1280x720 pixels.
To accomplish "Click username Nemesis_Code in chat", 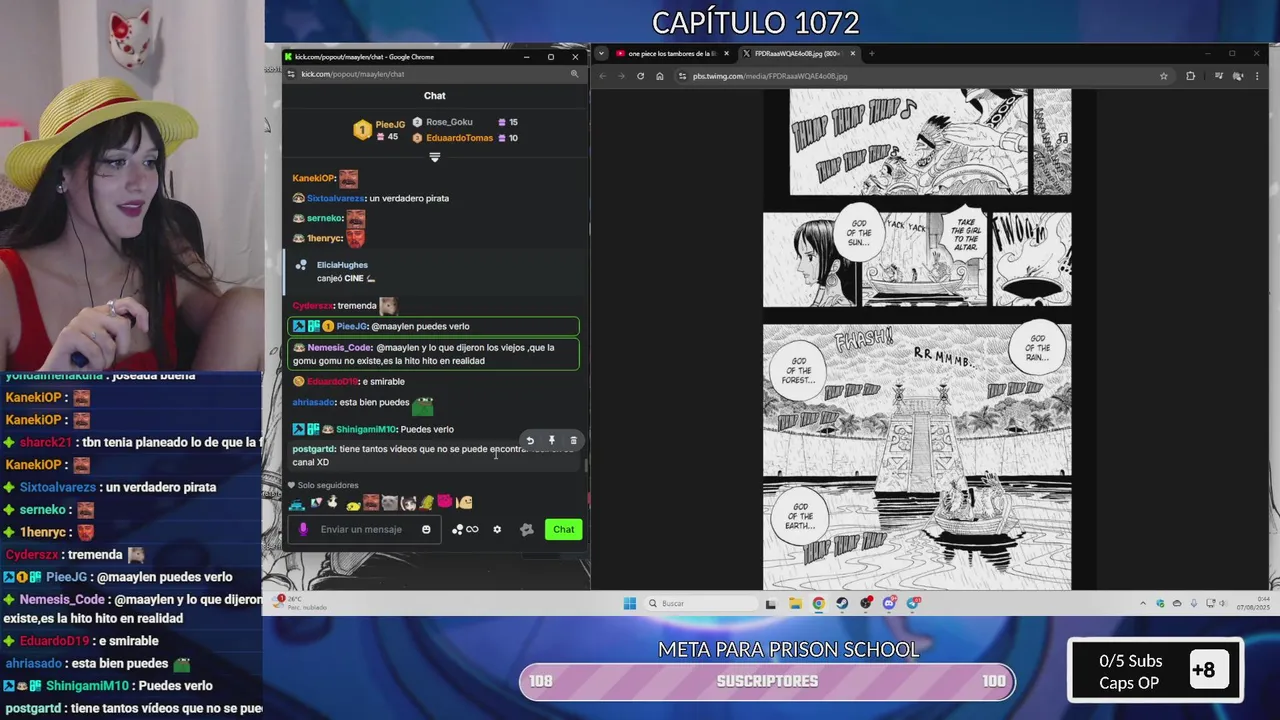I will (340, 347).
